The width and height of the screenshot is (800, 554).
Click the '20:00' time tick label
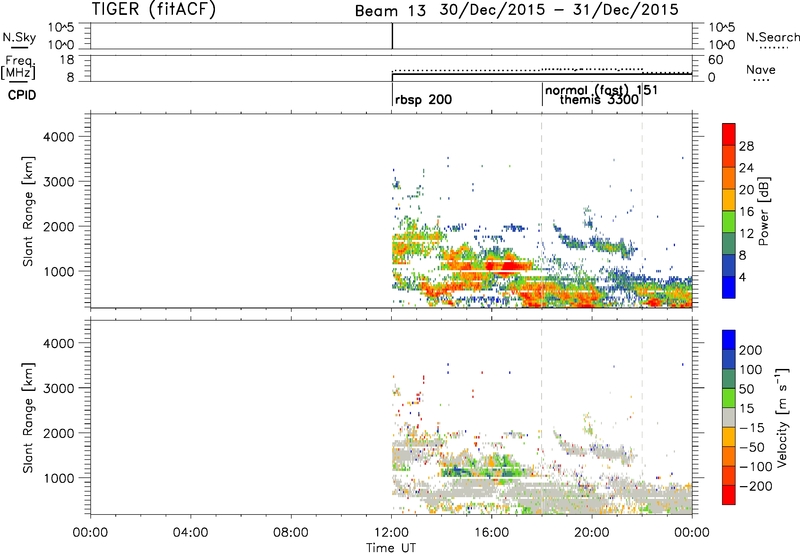(592, 533)
